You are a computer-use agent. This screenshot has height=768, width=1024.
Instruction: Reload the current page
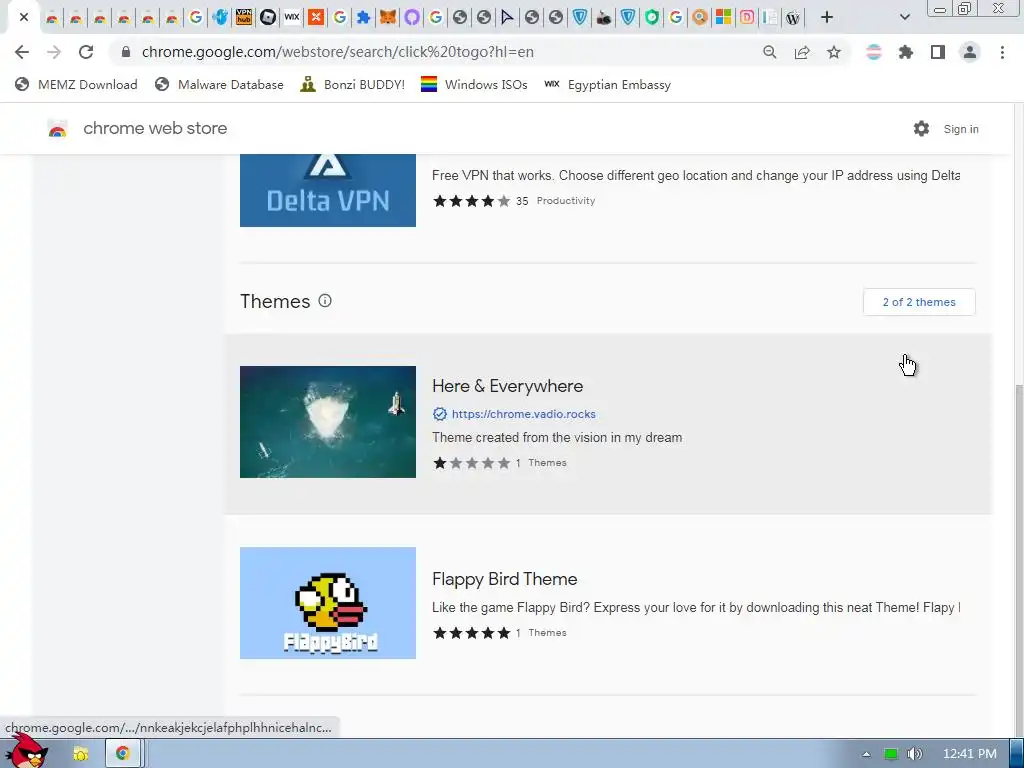tap(86, 52)
